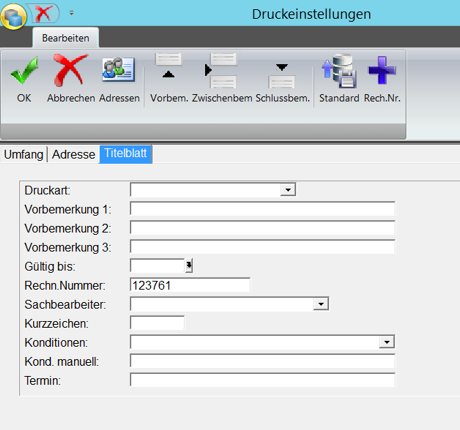Viewport: 460px width, 430px height.
Task: Click the Schlussbem. ribbon icon
Action: tap(282, 75)
